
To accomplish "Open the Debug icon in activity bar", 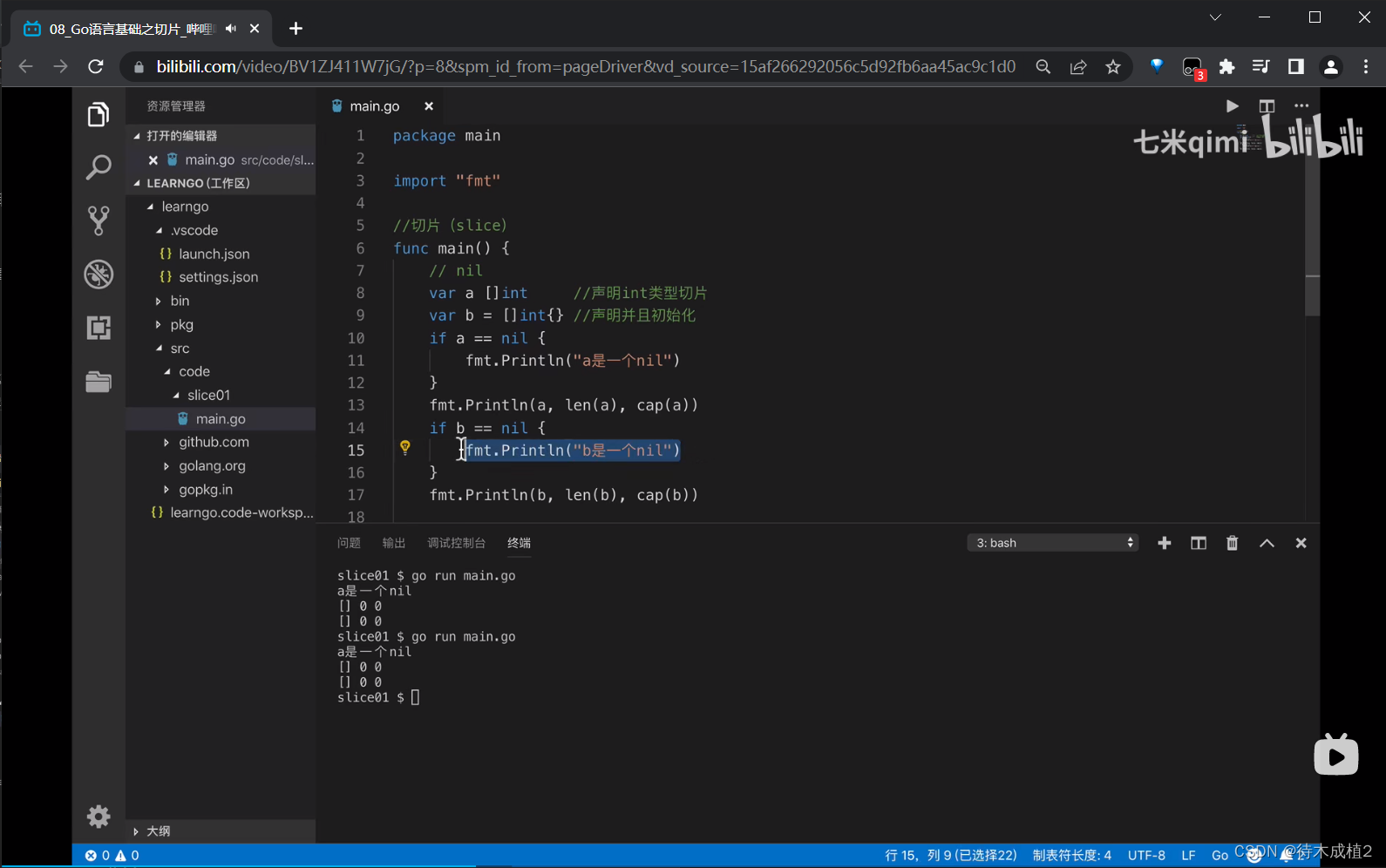I will click(x=99, y=275).
